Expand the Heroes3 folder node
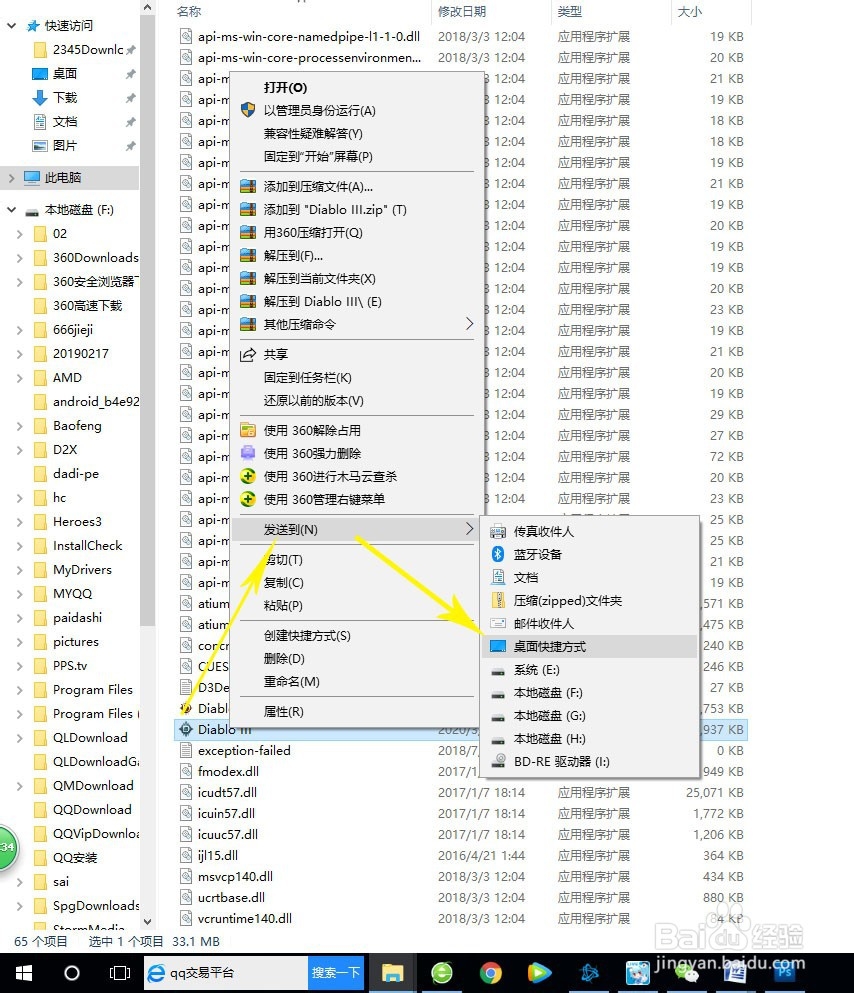Screen dimensions: 854x993 point(20,522)
